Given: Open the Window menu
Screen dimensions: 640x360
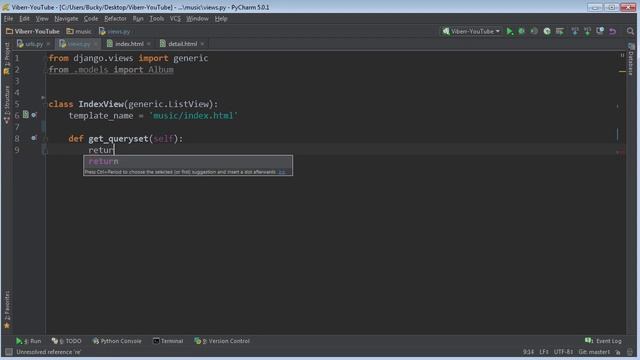Looking at the screenshot, I should (x=197, y=19).
